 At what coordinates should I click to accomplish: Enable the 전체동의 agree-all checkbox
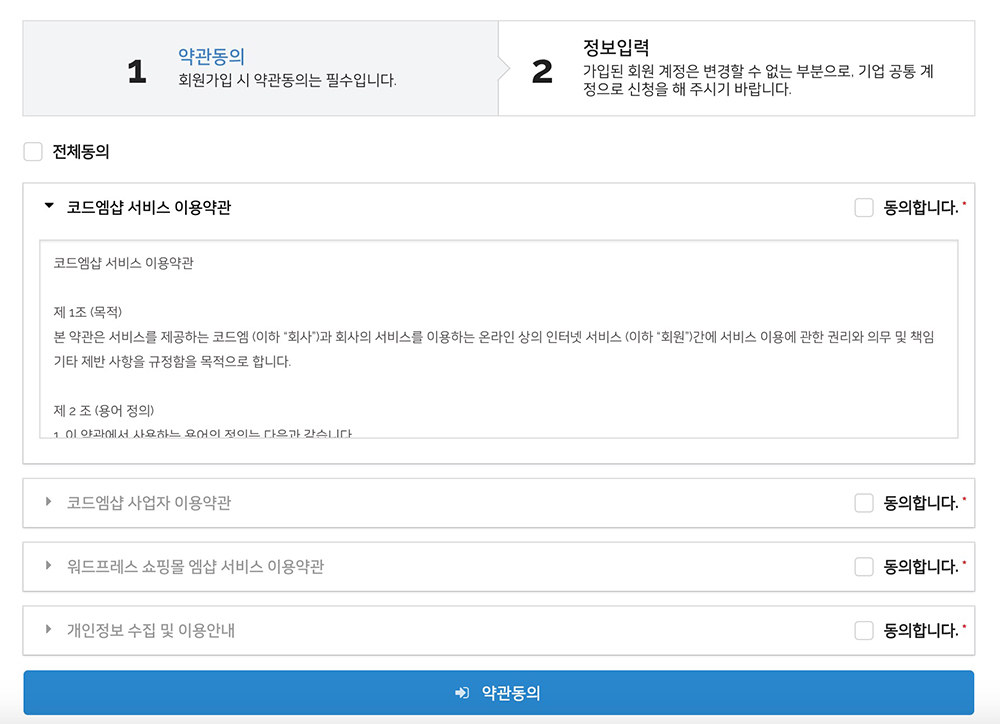(31, 151)
